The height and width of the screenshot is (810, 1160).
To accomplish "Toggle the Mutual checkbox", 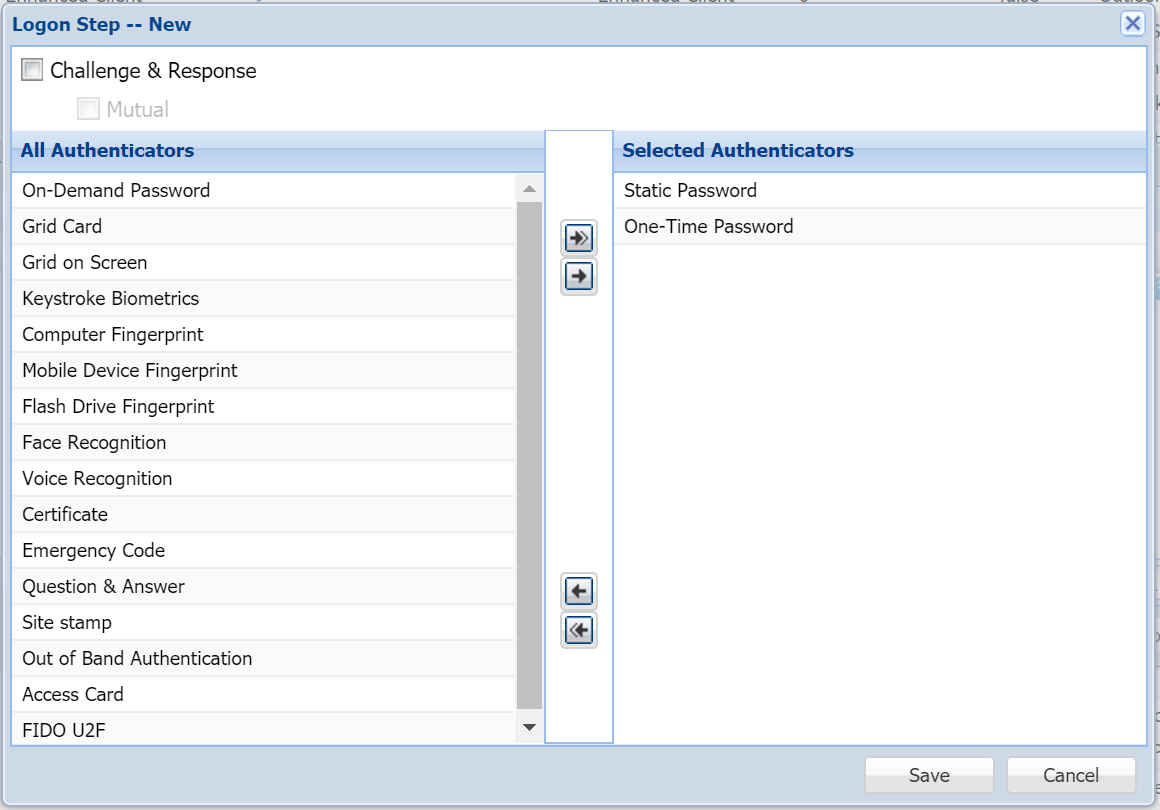I will [89, 109].
